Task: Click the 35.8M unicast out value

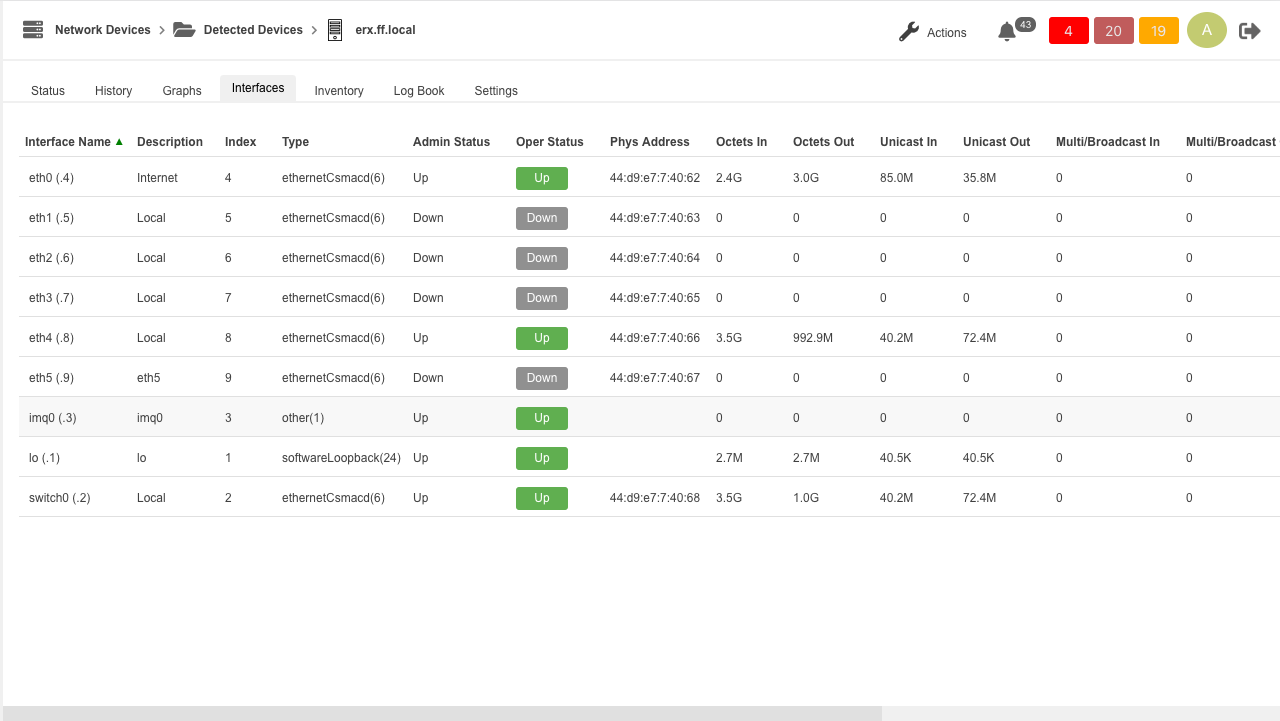Action: (x=980, y=178)
